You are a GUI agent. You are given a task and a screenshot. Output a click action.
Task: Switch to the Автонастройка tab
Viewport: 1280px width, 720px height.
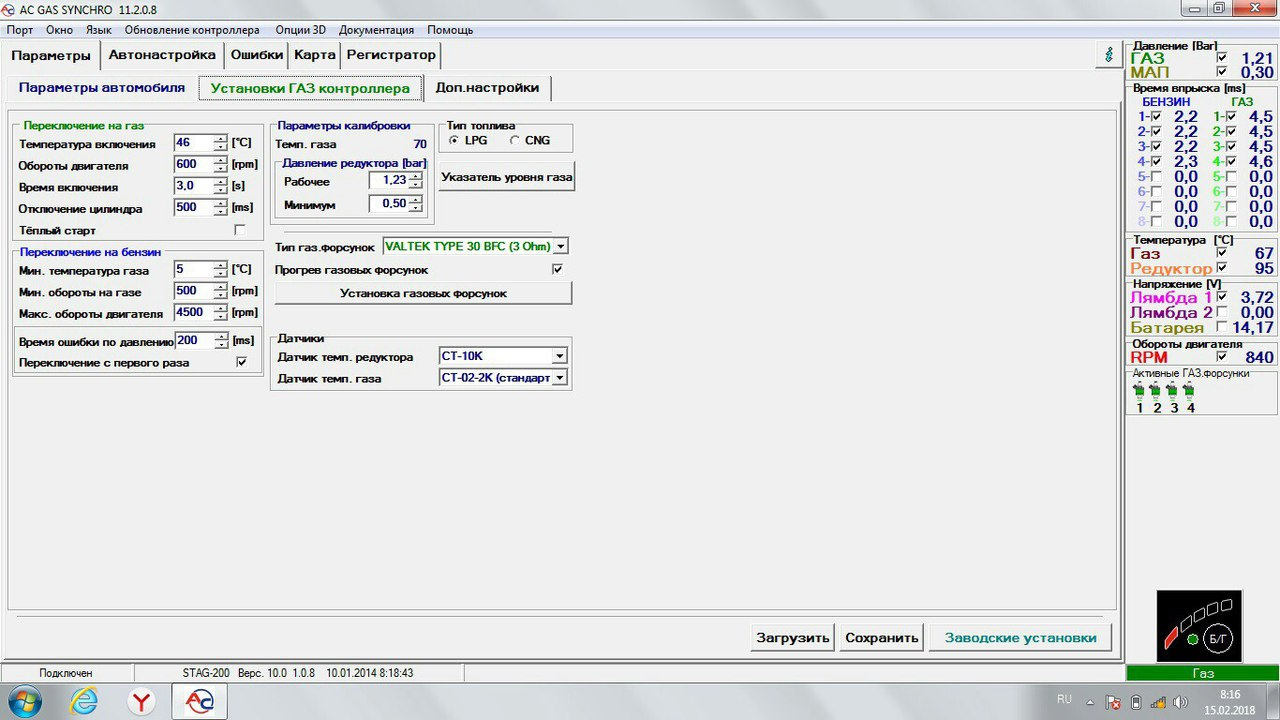[162, 55]
